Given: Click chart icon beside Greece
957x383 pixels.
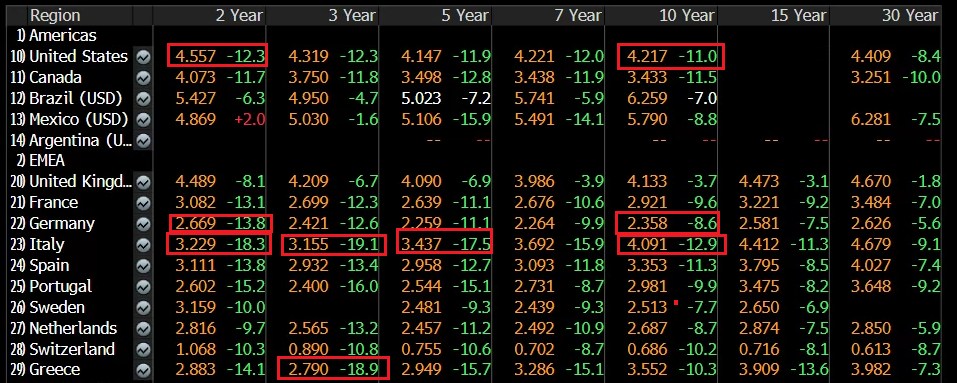Looking at the screenshot, I should (143, 370).
